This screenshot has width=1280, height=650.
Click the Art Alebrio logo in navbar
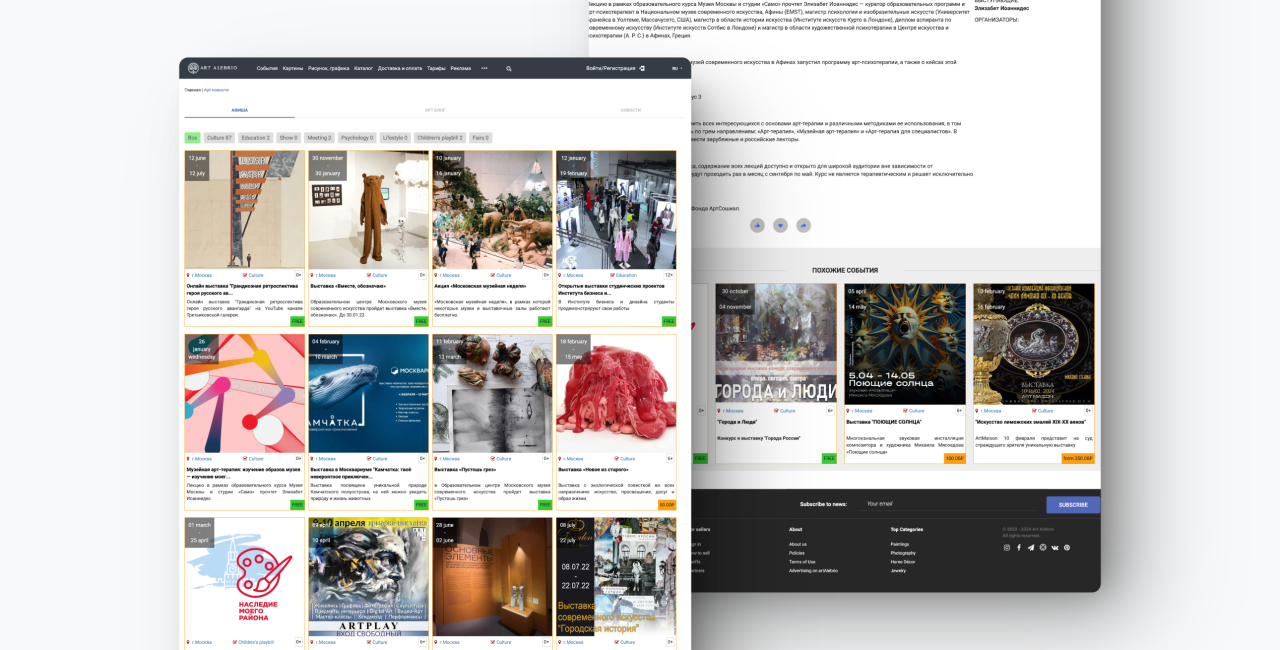point(213,68)
